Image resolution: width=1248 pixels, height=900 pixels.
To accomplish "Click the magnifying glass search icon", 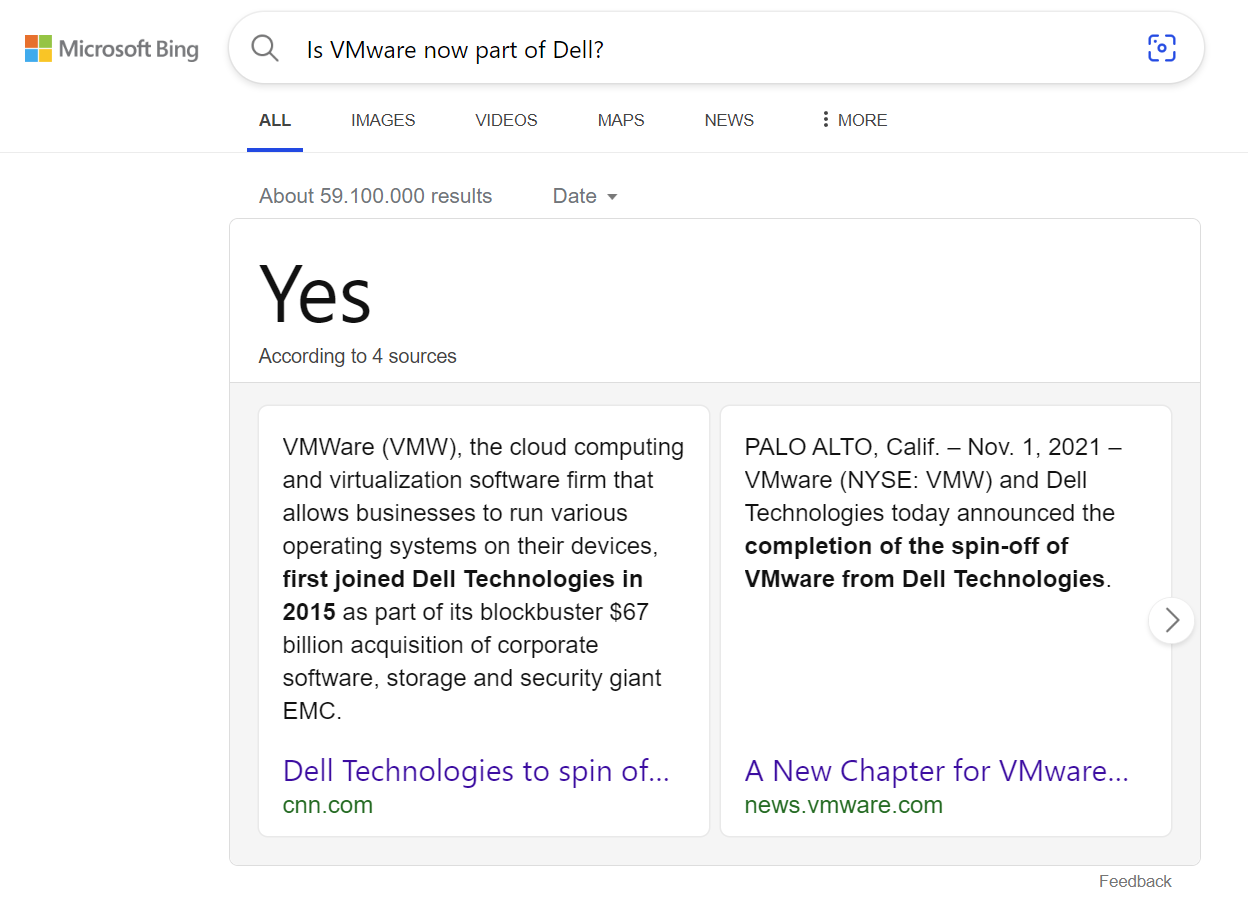I will click(265, 48).
